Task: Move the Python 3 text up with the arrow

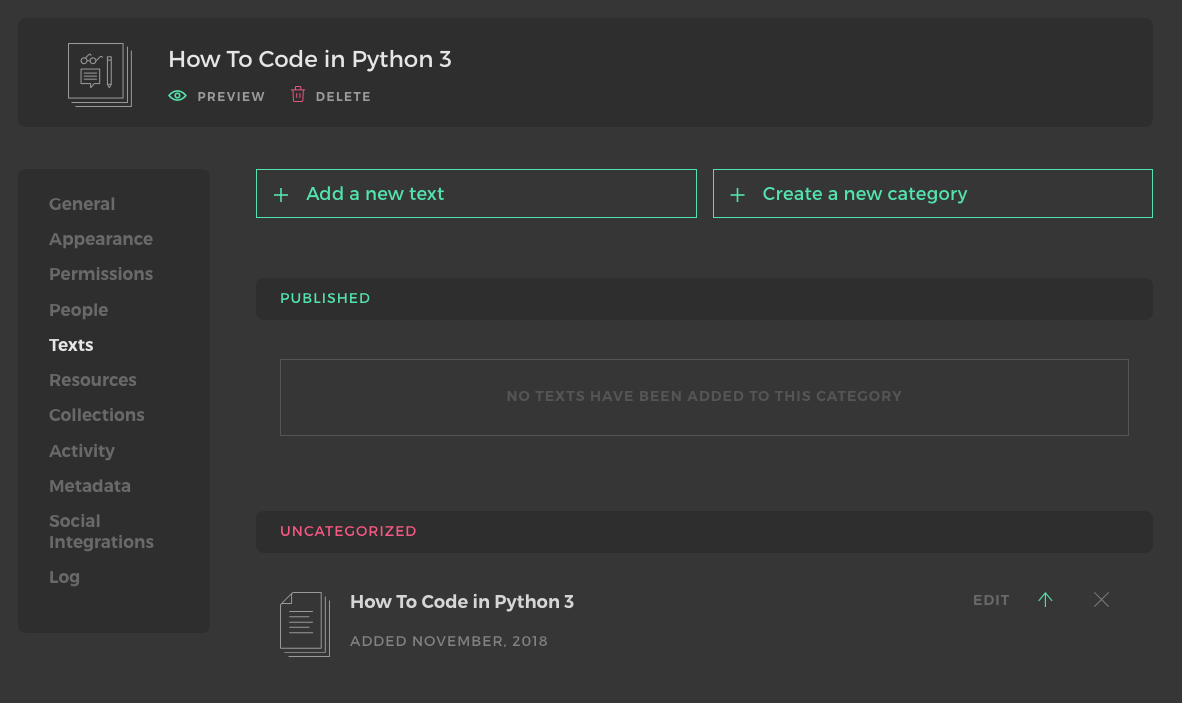Action: pos(1045,600)
